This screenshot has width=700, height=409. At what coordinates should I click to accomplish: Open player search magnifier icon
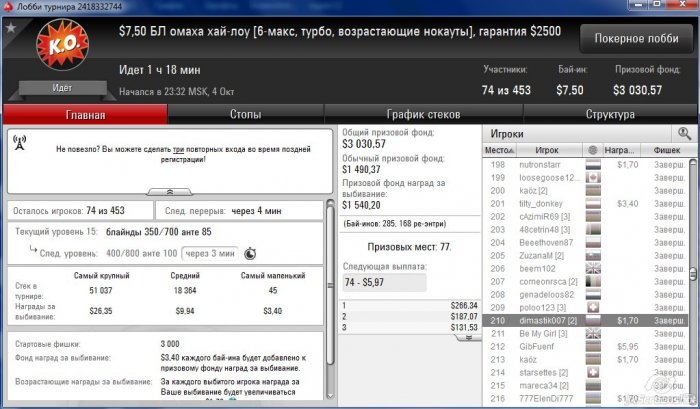684,133
